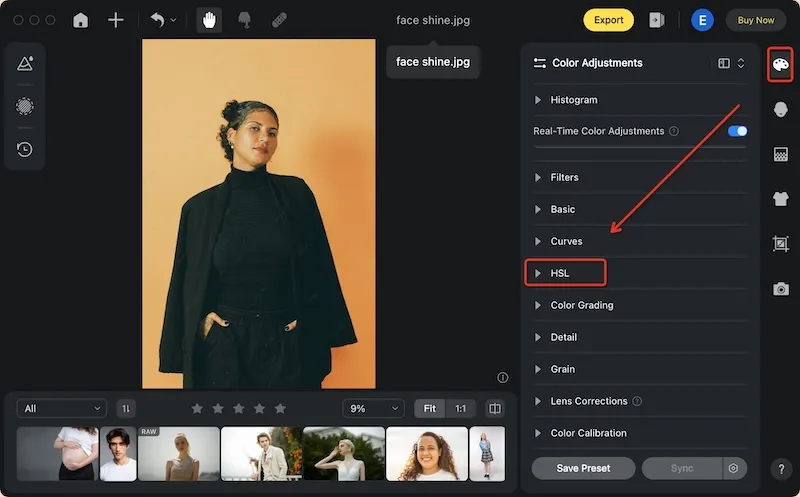The height and width of the screenshot is (497, 800).
Task: Click the Color Adjustments sliders icon
Action: click(x=539, y=63)
